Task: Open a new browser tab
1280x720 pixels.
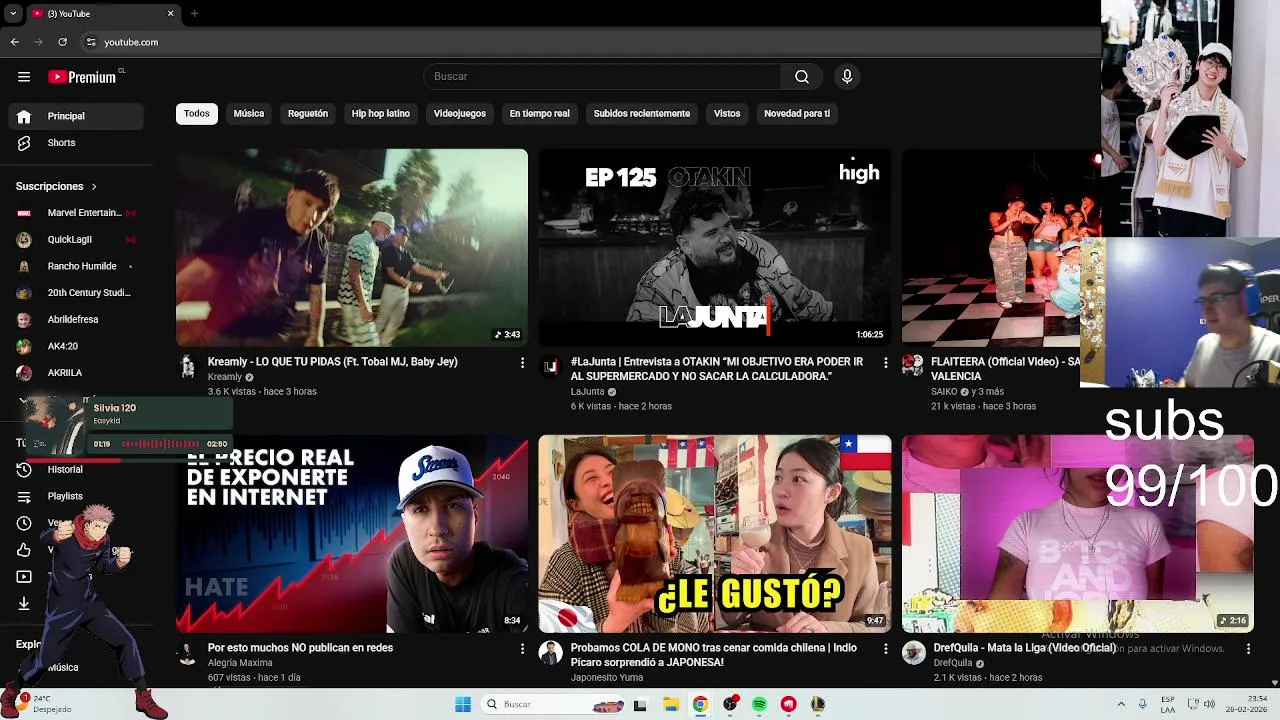Action: 194,14
